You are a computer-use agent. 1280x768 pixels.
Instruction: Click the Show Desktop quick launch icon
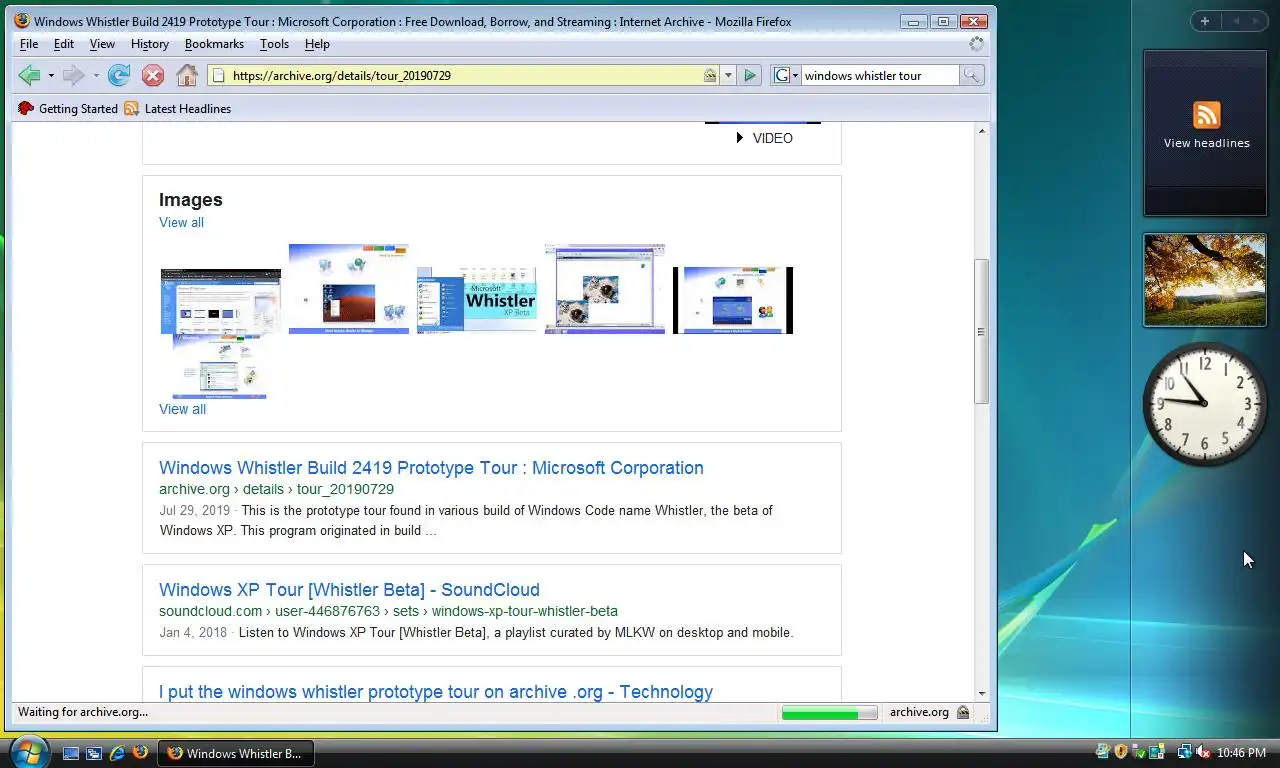(x=71, y=753)
